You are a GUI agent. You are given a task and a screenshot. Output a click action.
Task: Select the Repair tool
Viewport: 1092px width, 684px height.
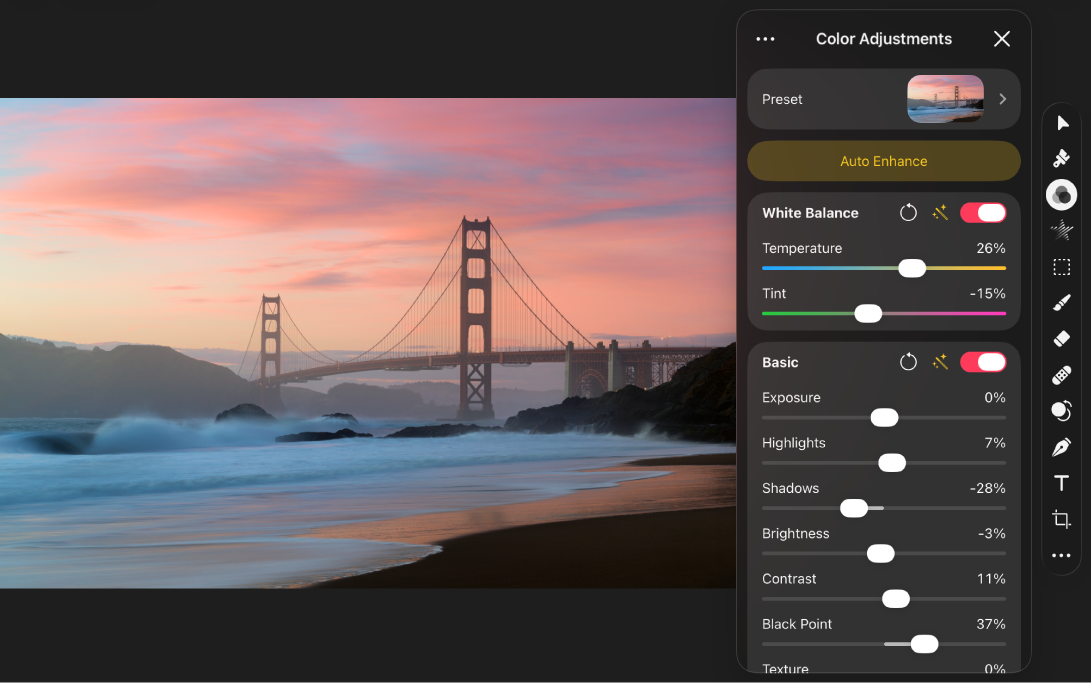coord(1061,158)
